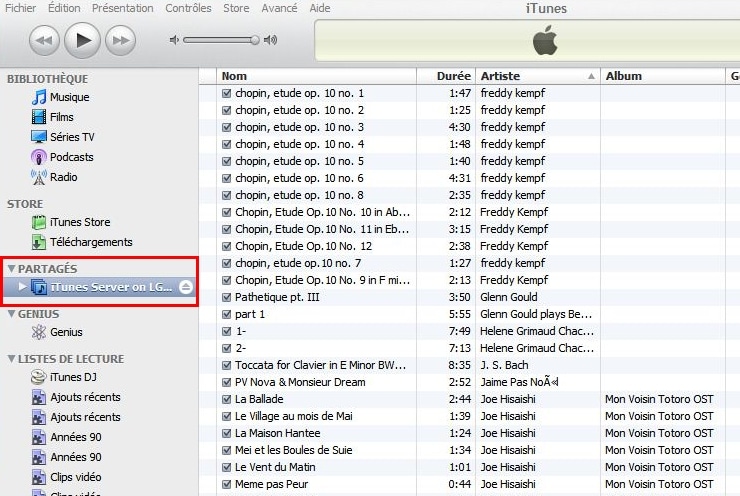Click the Previous track rewind button

coord(44,41)
